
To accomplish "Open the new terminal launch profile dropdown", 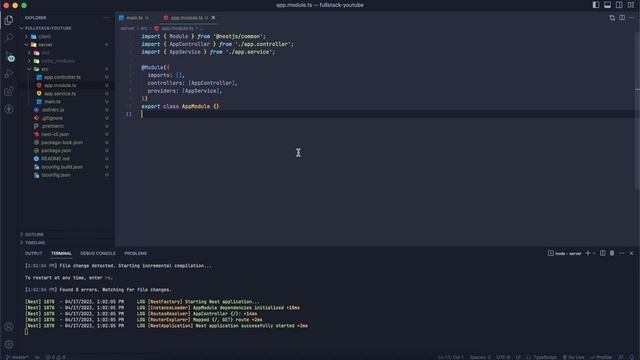I will (594, 253).
